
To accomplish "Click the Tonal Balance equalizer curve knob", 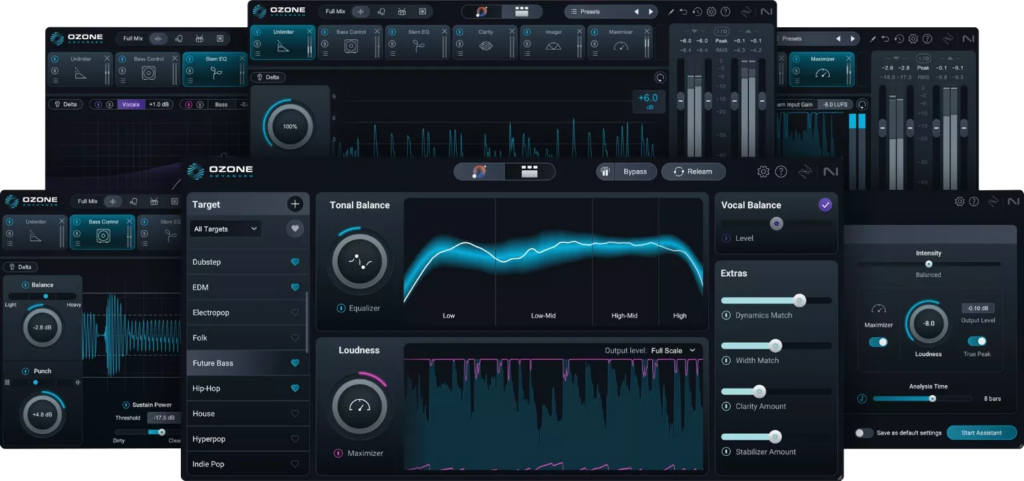I will click(360, 261).
